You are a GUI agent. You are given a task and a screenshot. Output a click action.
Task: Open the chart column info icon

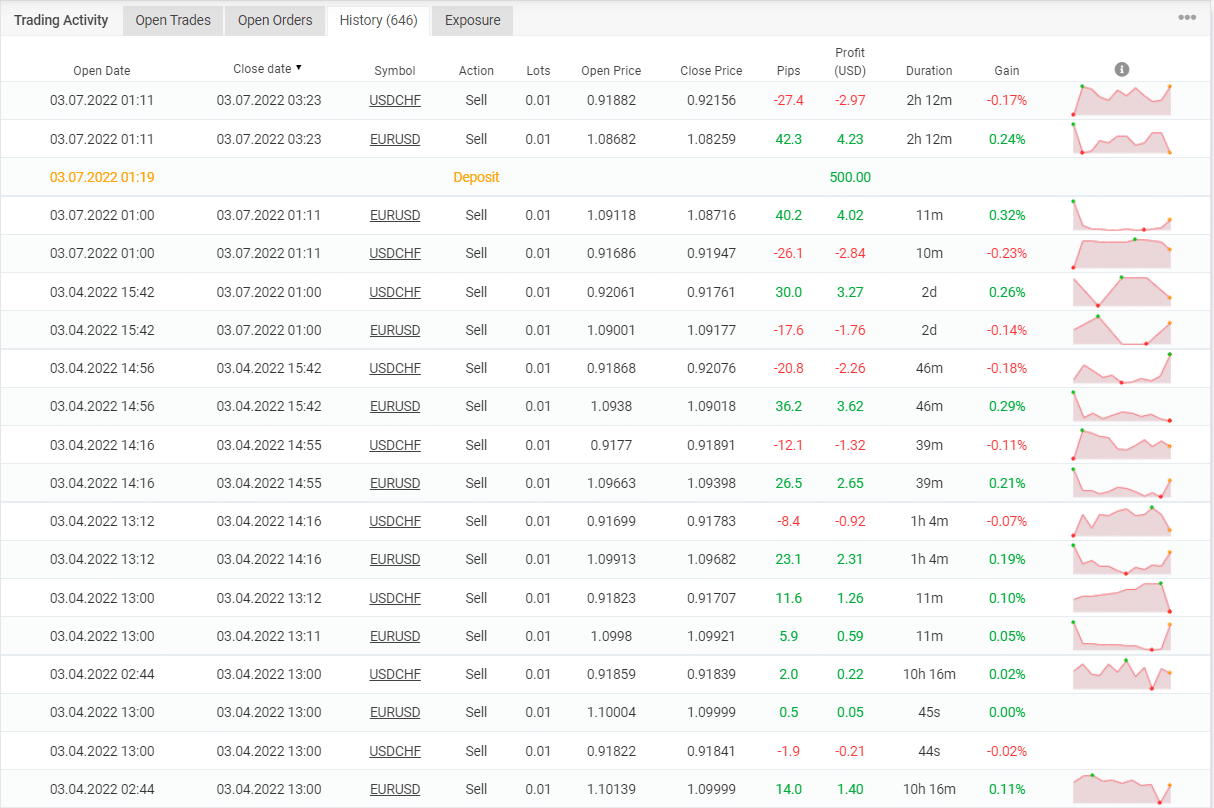1121,69
